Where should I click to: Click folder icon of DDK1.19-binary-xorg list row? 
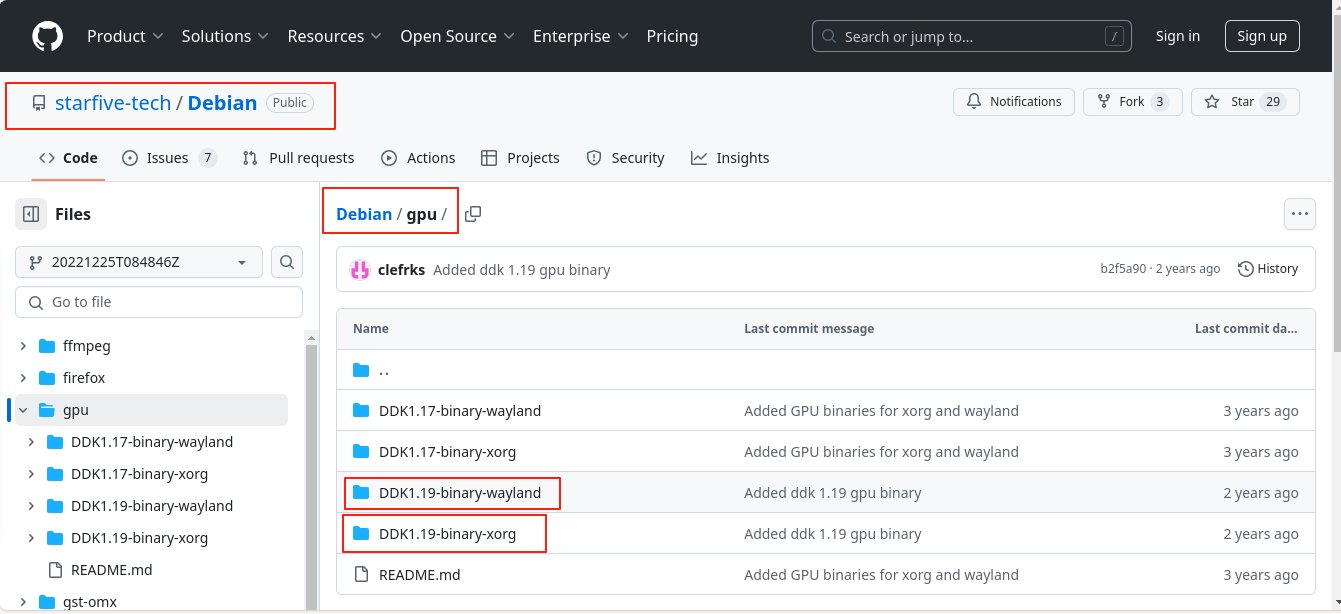(361, 534)
